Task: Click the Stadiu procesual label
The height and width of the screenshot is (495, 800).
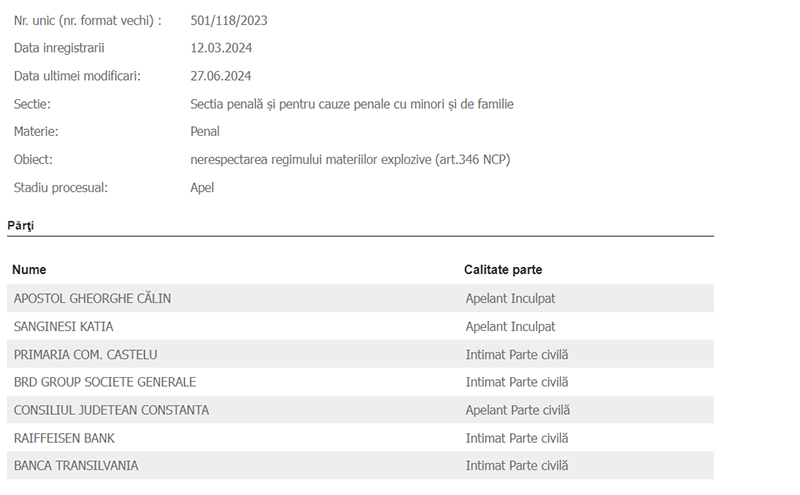Action: click(x=60, y=188)
